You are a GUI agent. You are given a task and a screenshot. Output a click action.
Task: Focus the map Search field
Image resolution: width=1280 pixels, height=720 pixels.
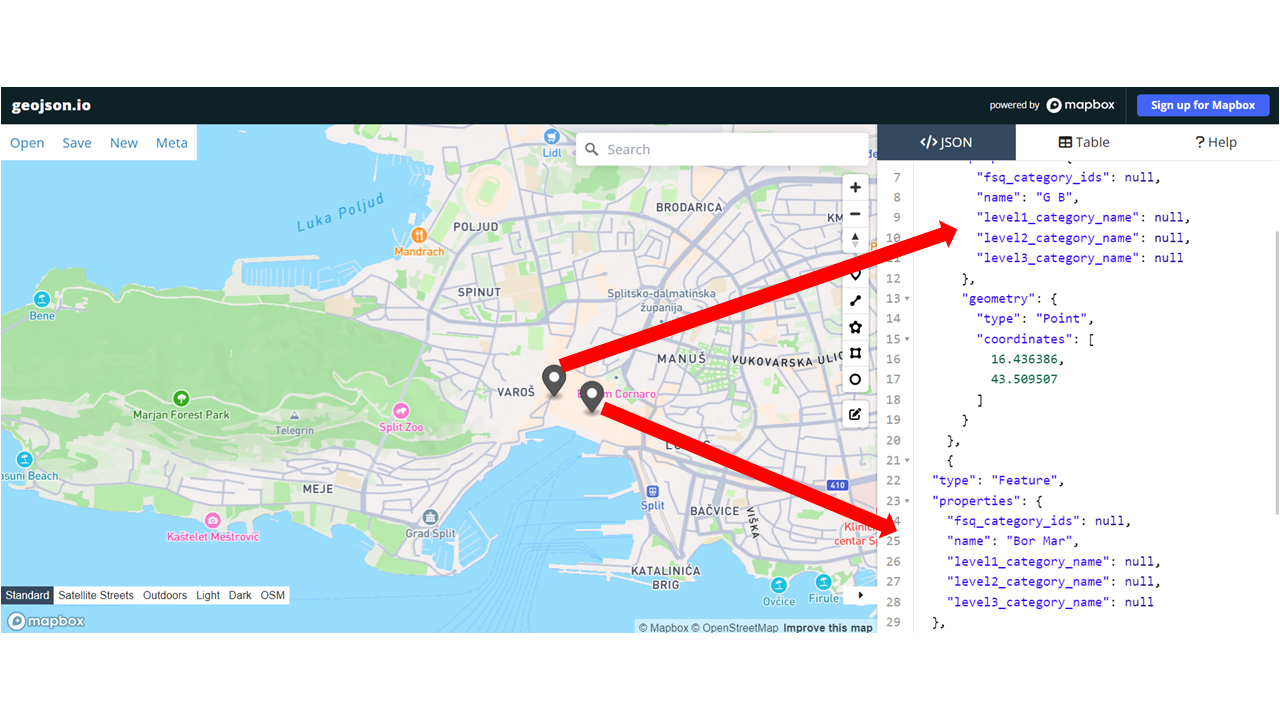pyautogui.click(x=722, y=149)
